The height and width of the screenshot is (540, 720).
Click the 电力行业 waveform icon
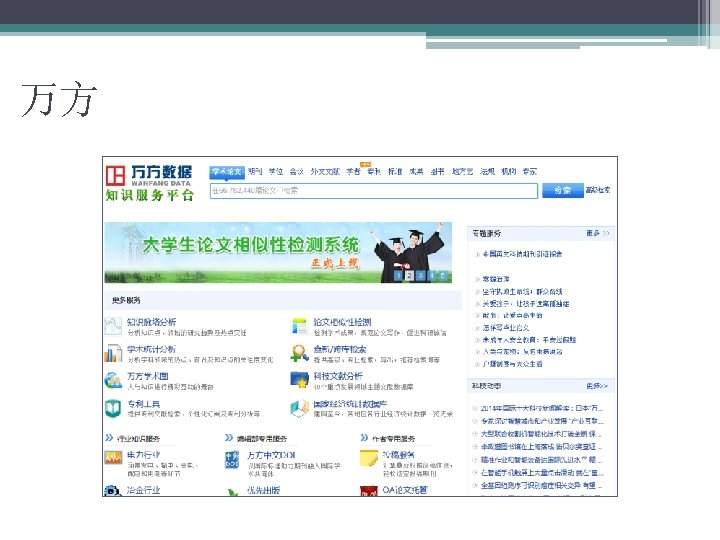pyautogui.click(x=113, y=457)
